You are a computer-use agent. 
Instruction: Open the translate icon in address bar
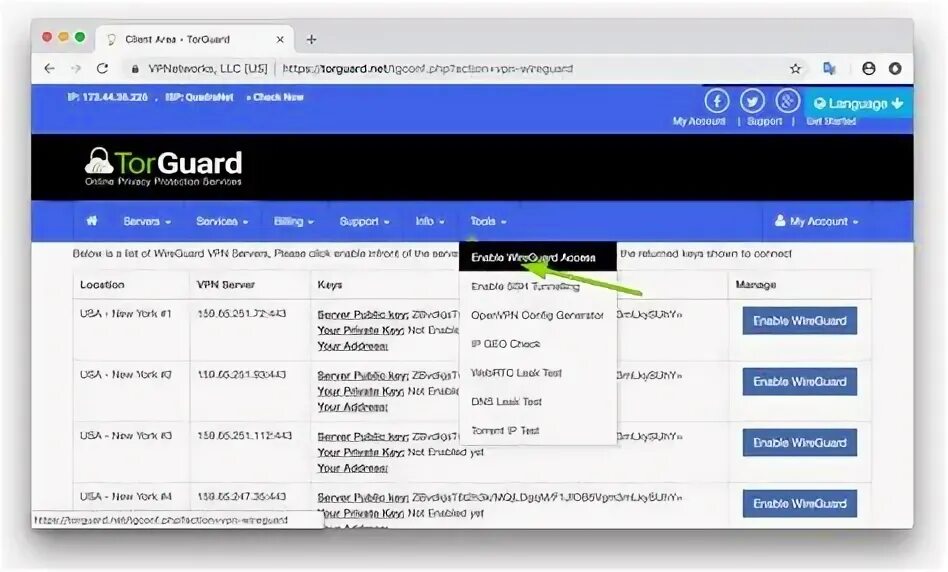[830, 68]
